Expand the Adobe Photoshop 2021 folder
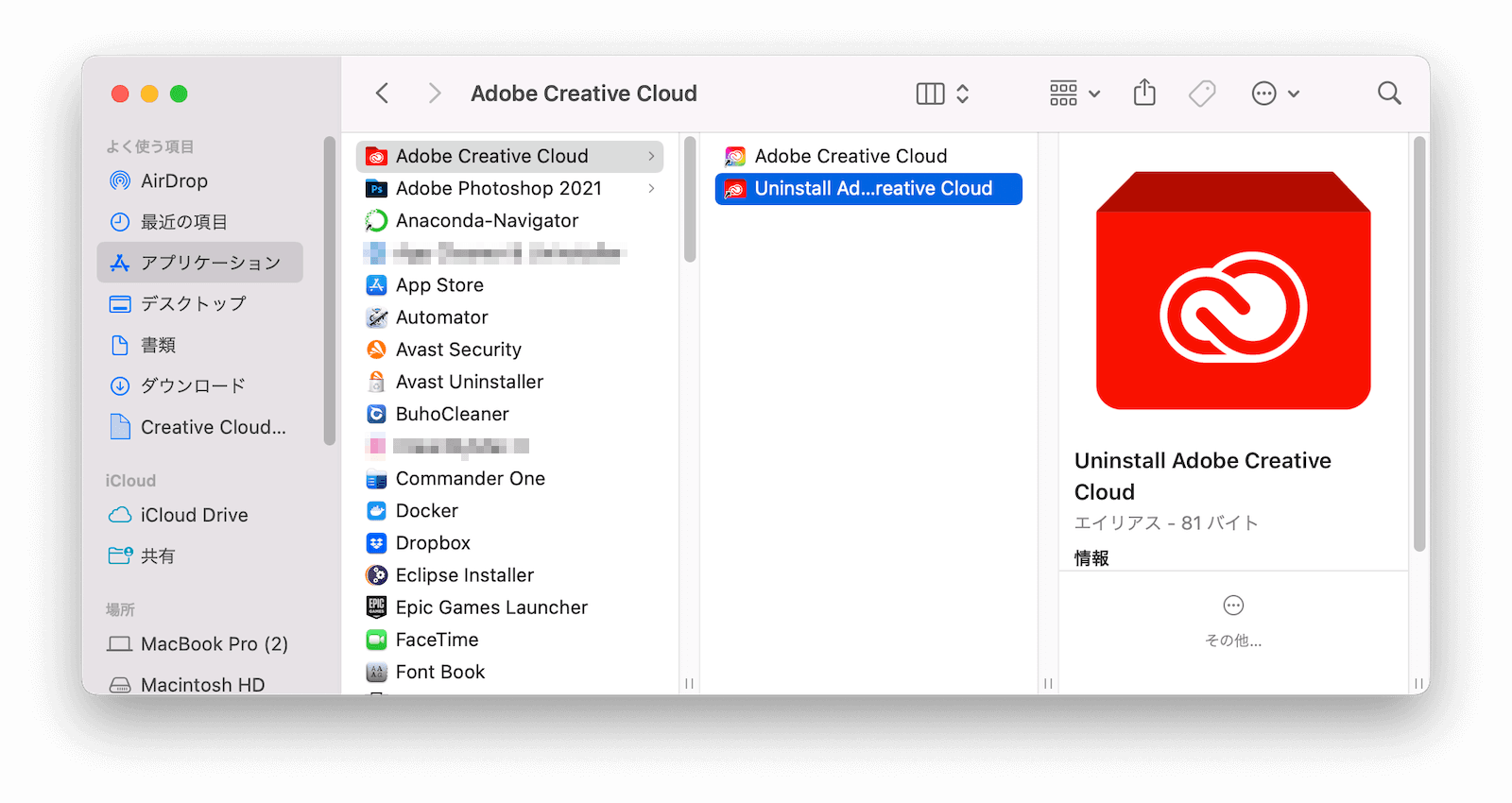 coord(651,188)
